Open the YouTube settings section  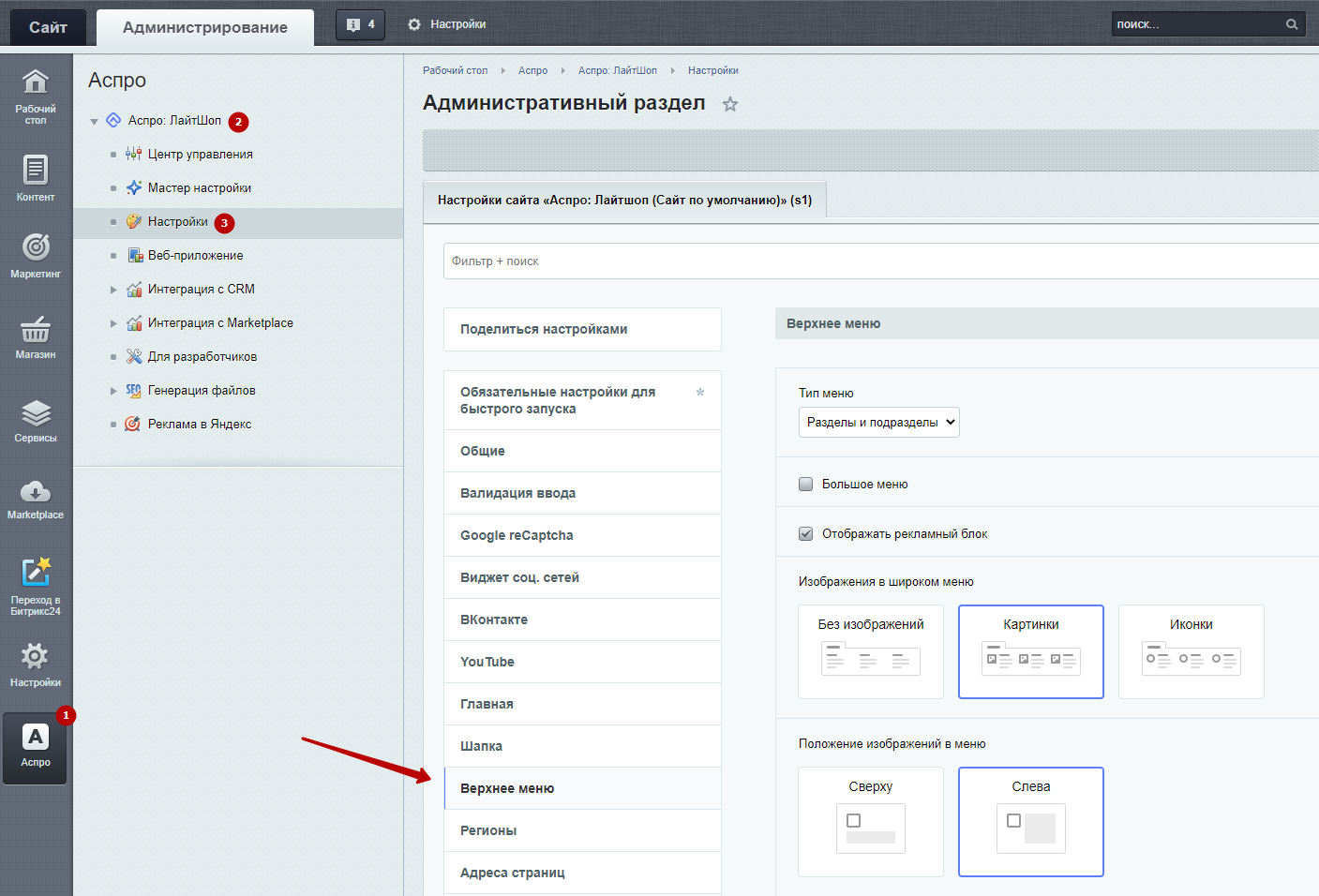tap(582, 662)
